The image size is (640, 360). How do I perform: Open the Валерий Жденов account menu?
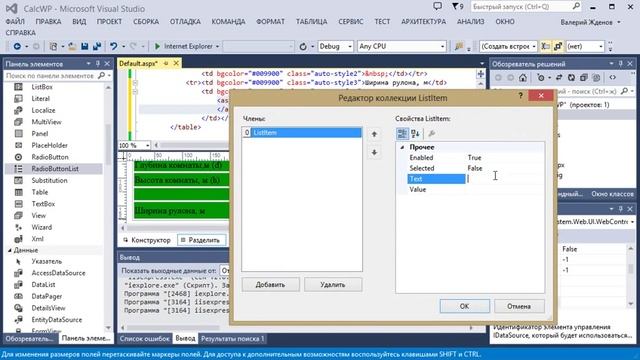590,22
